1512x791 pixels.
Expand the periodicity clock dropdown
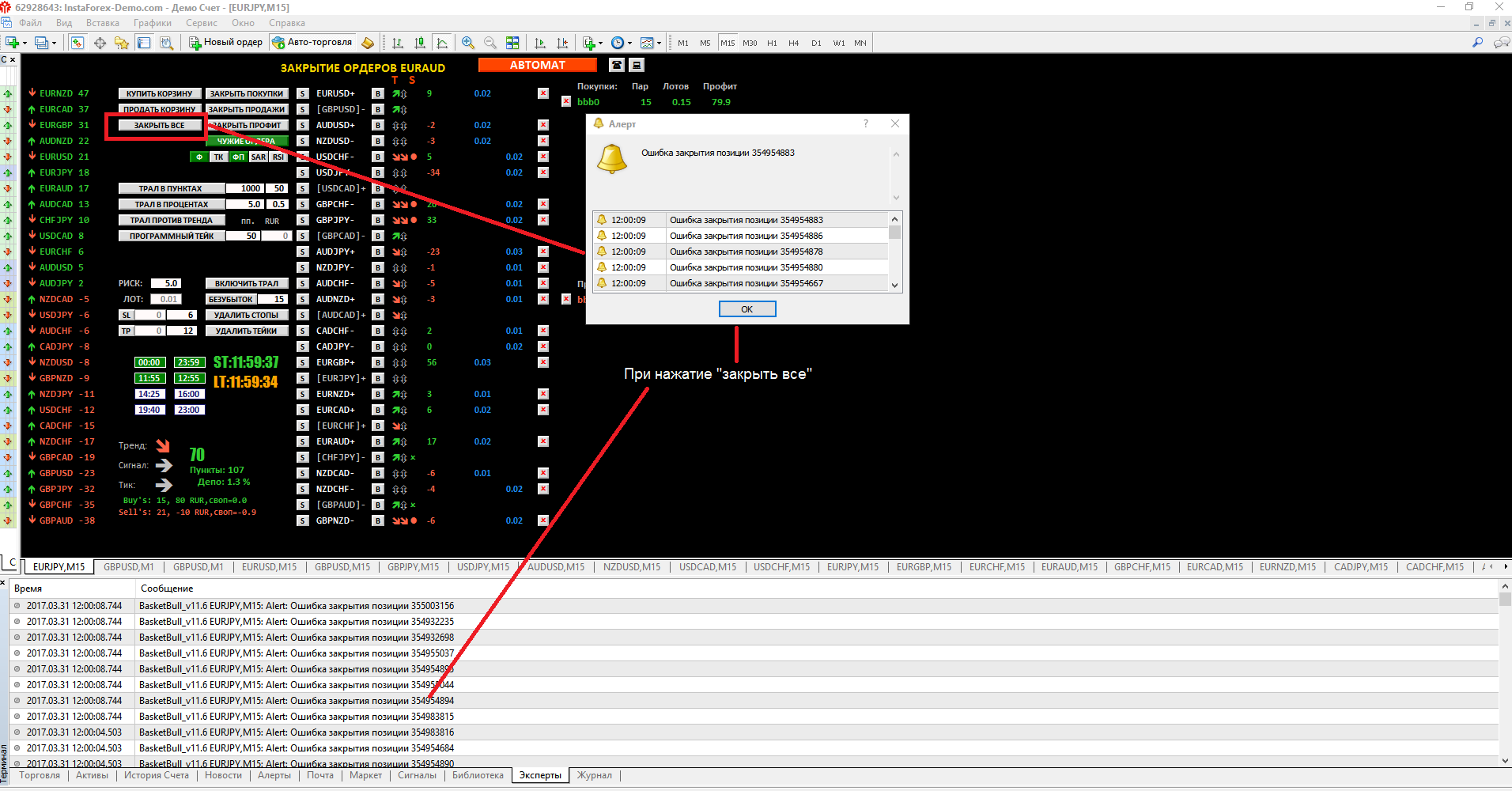pyautogui.click(x=629, y=44)
